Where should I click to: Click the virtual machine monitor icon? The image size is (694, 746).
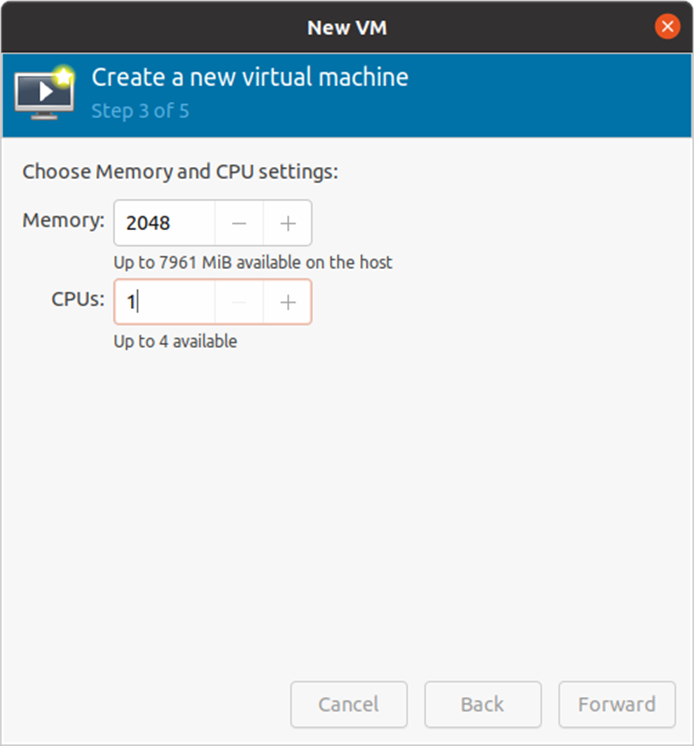41,97
